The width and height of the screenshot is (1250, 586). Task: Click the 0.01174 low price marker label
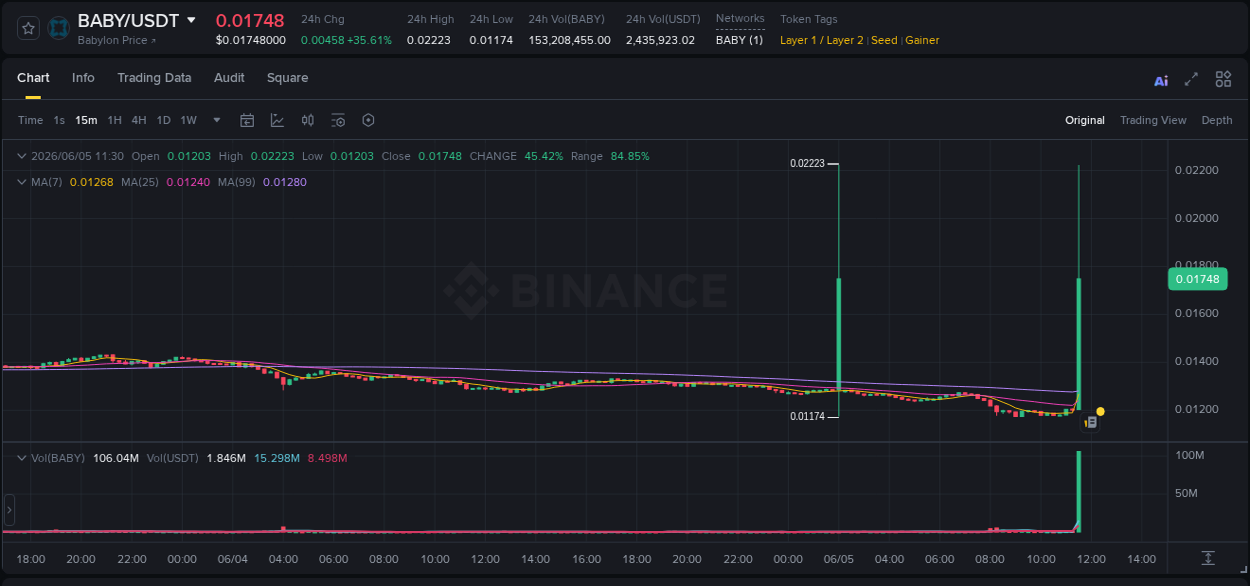point(807,416)
